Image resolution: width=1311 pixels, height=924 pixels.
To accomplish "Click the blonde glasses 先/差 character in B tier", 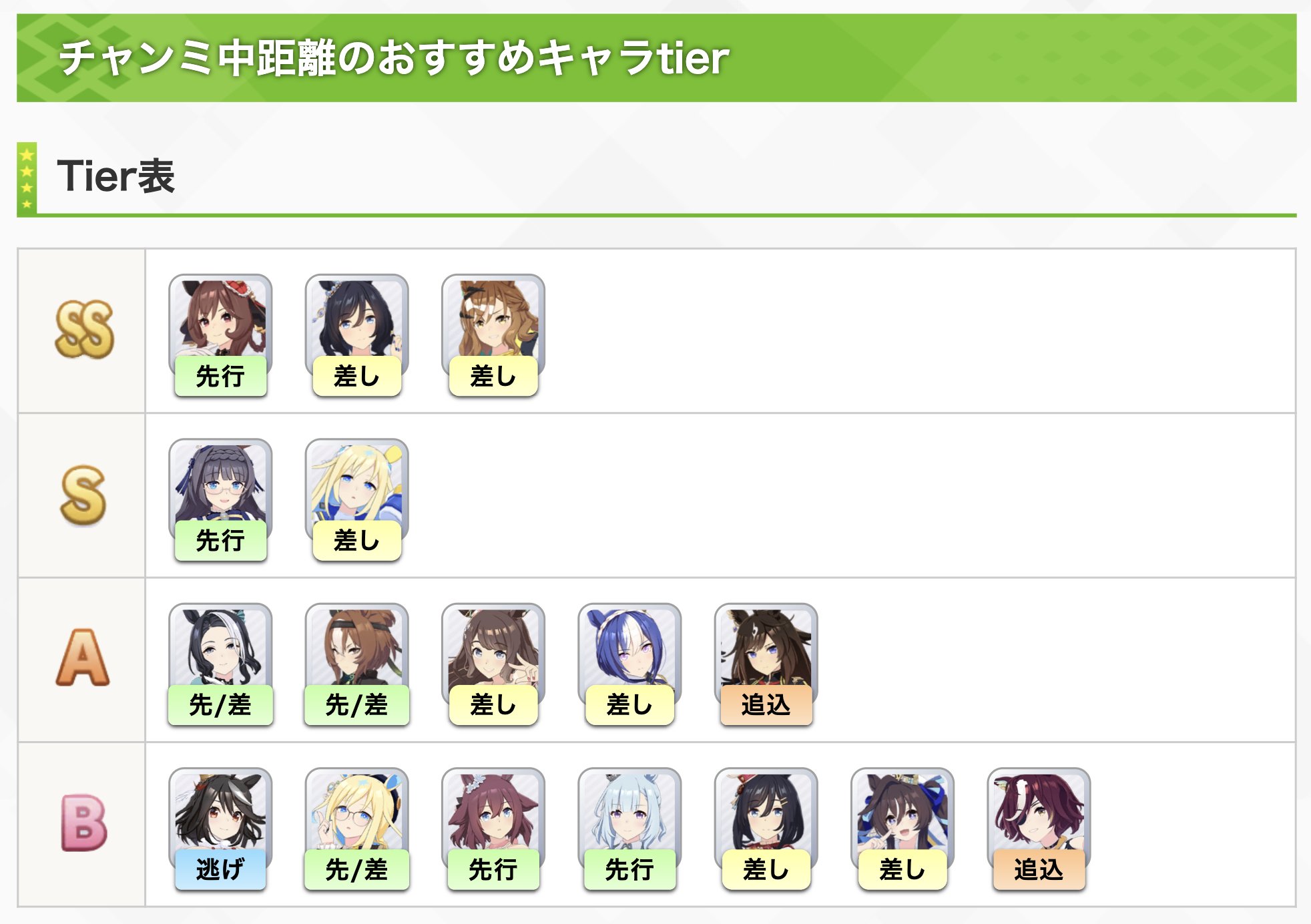I will 356,829.
